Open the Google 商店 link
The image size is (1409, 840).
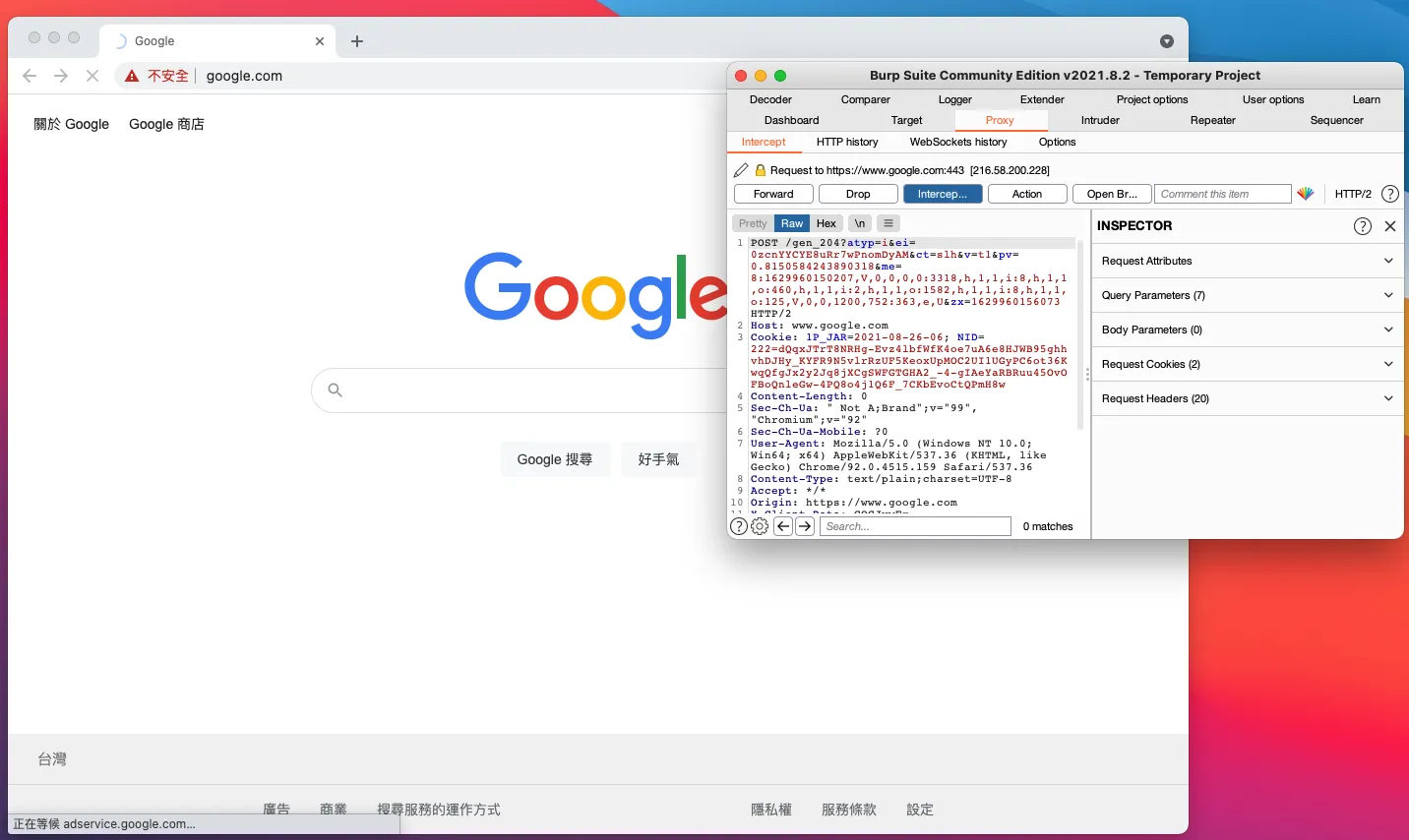click(166, 124)
